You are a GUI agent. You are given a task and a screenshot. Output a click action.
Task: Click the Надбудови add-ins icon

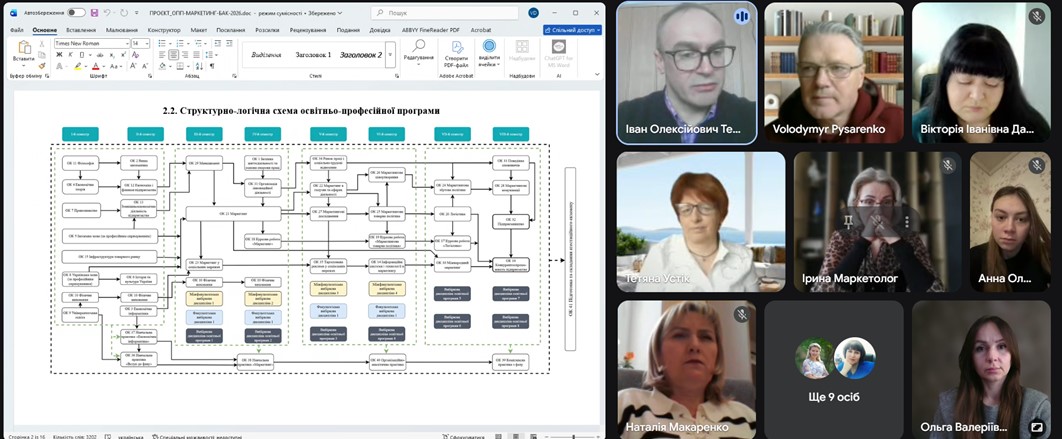tap(521, 52)
